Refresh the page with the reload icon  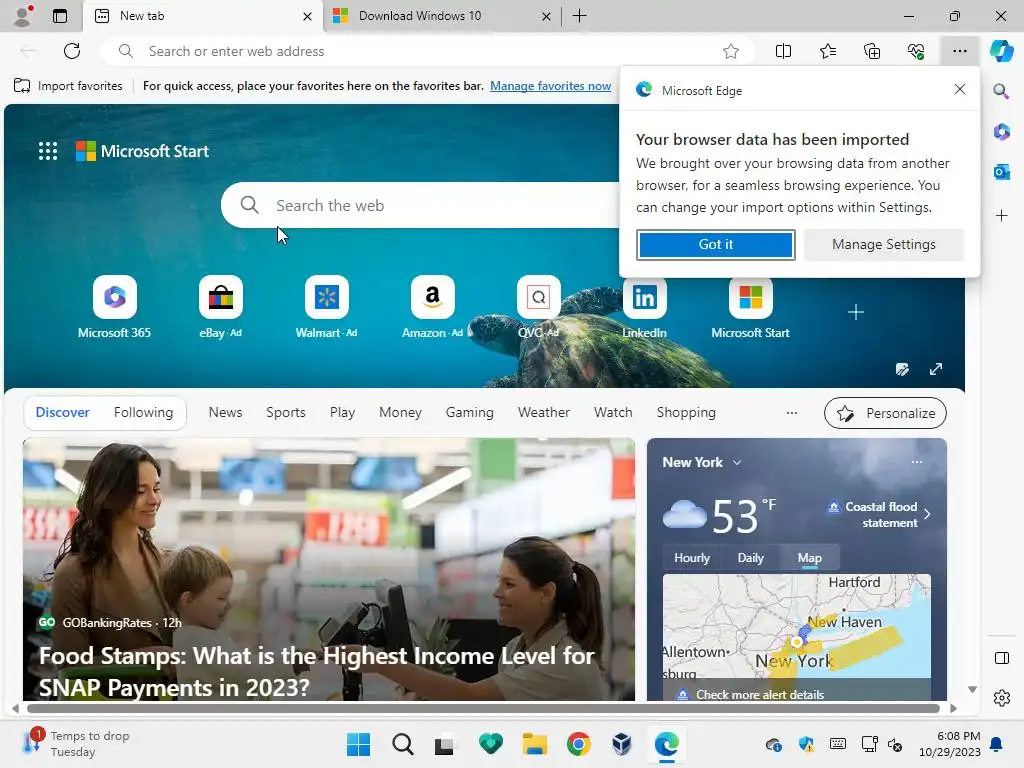click(x=72, y=51)
